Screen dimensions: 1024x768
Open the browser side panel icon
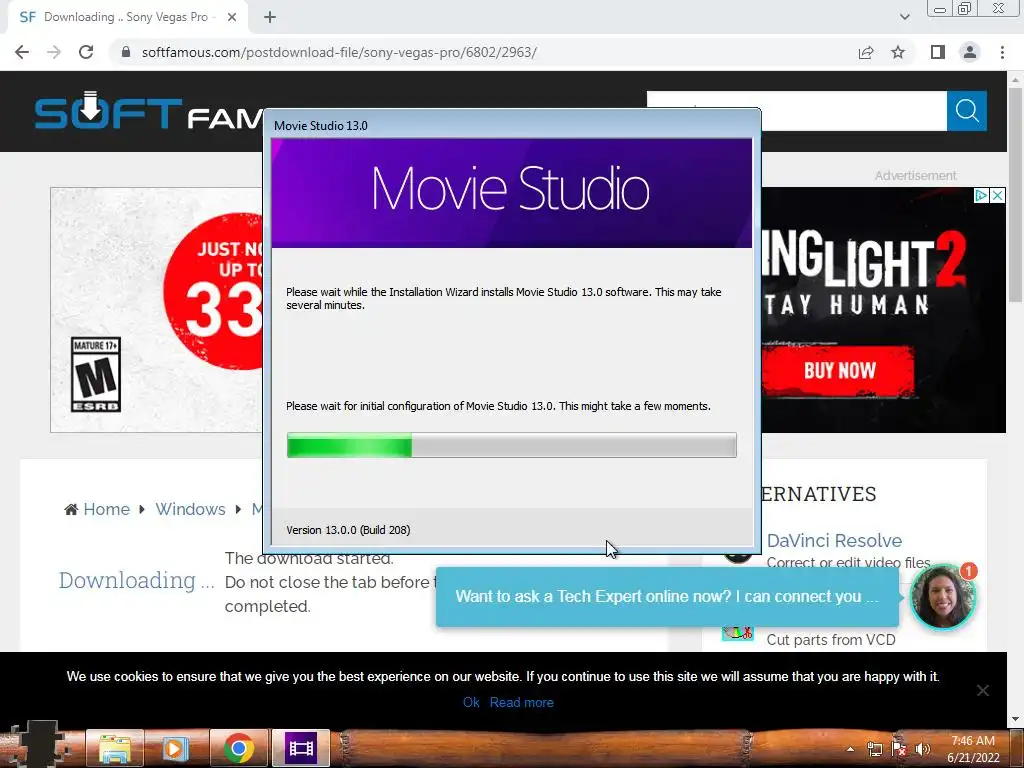click(938, 52)
